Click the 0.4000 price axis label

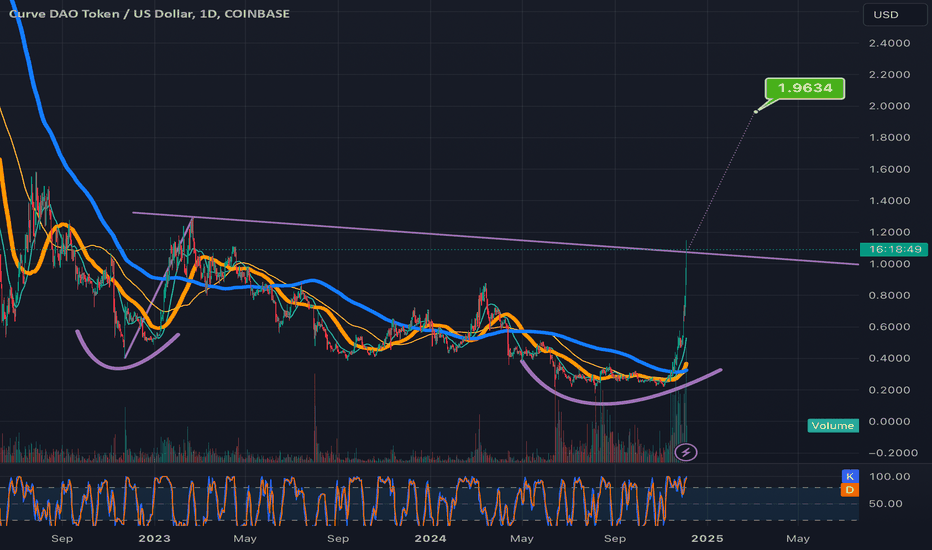(x=889, y=358)
